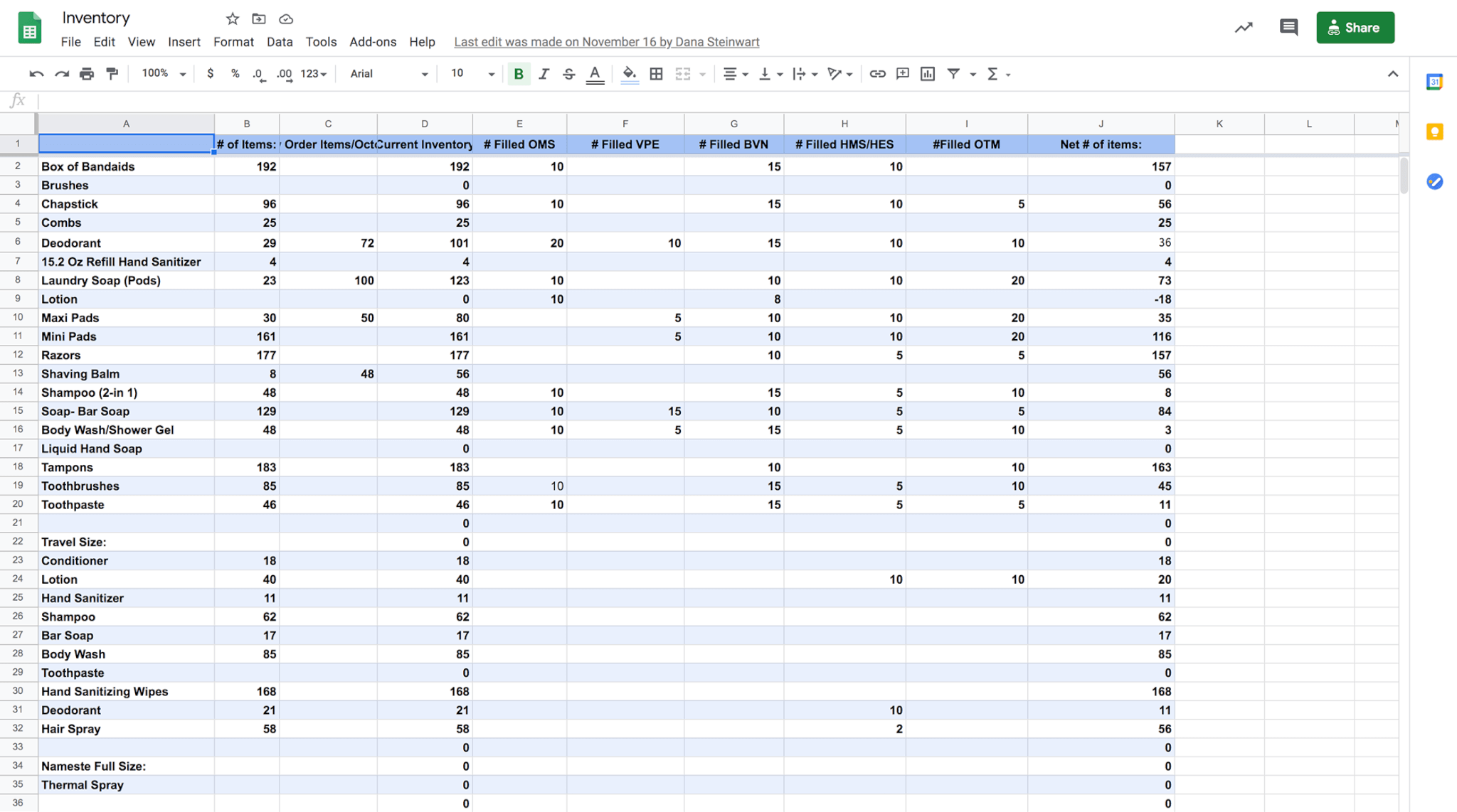Open Google Keep side panel
This screenshot has width=1457, height=812.
(x=1434, y=132)
